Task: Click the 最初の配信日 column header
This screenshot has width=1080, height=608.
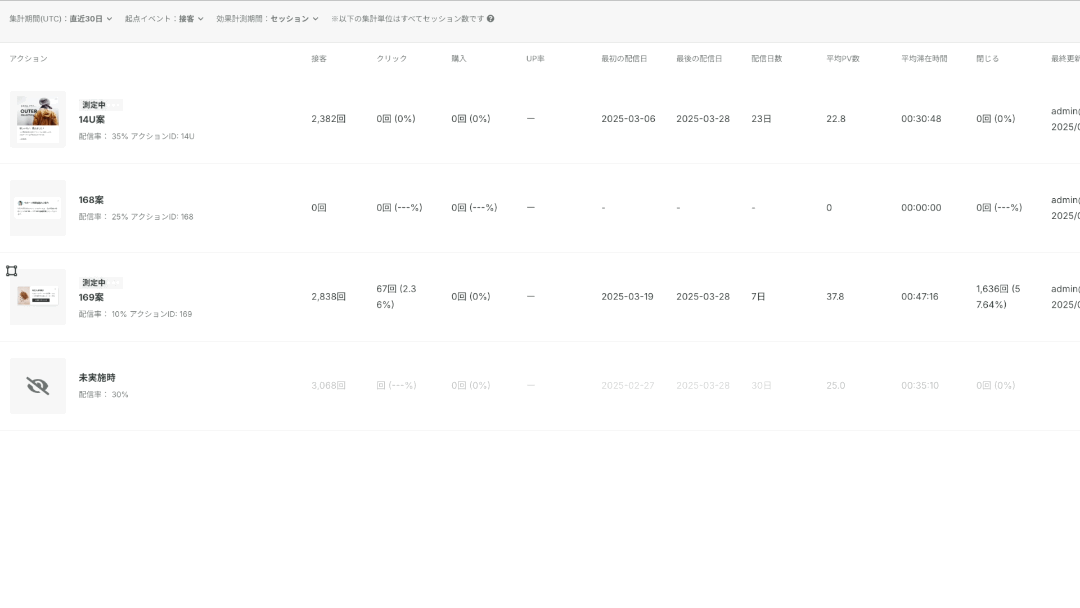Action: pos(624,59)
